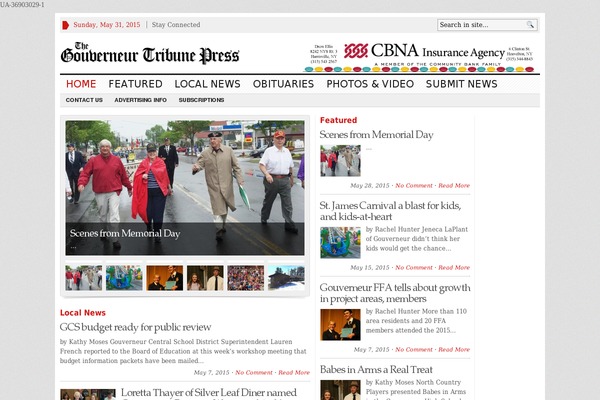Click the May 15, 2015 article date
Viewport: 600px width, 400px height.
(370, 268)
